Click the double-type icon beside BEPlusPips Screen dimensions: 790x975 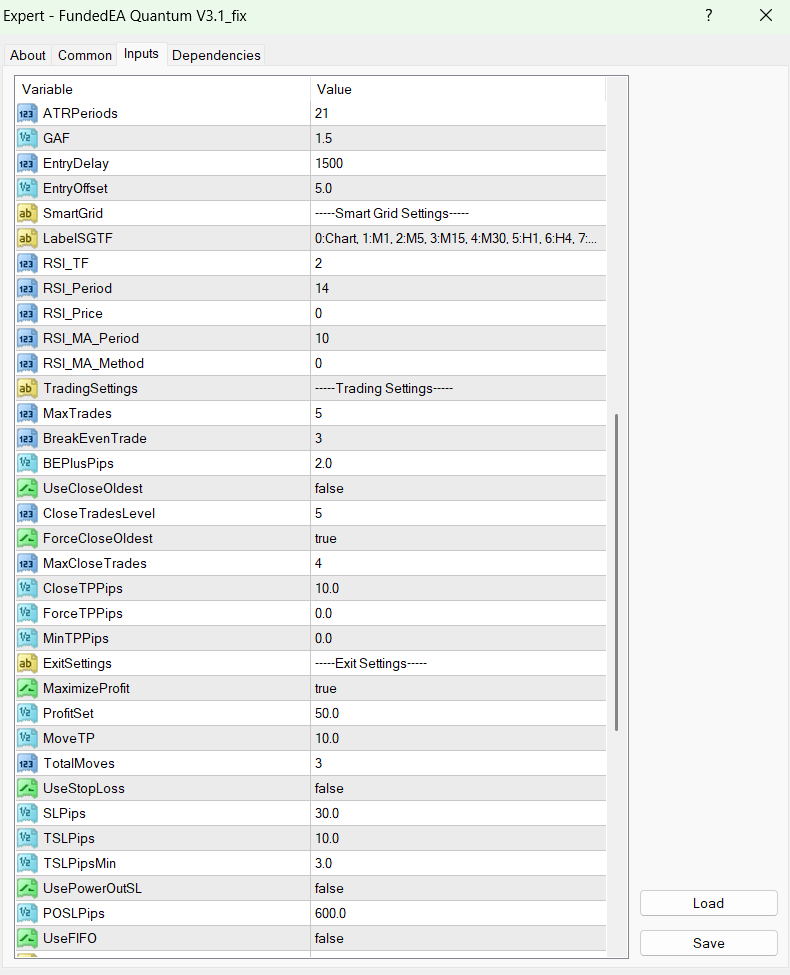pyautogui.click(x=27, y=463)
